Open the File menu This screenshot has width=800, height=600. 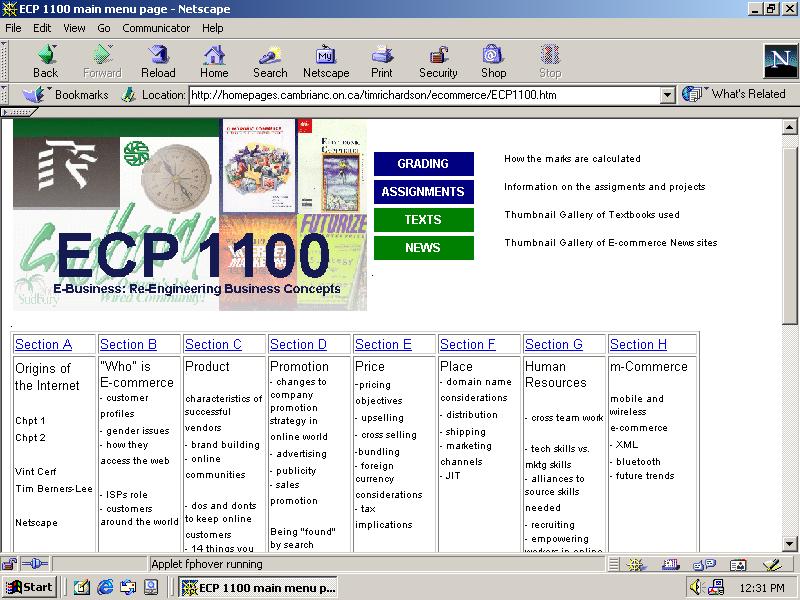[13, 28]
